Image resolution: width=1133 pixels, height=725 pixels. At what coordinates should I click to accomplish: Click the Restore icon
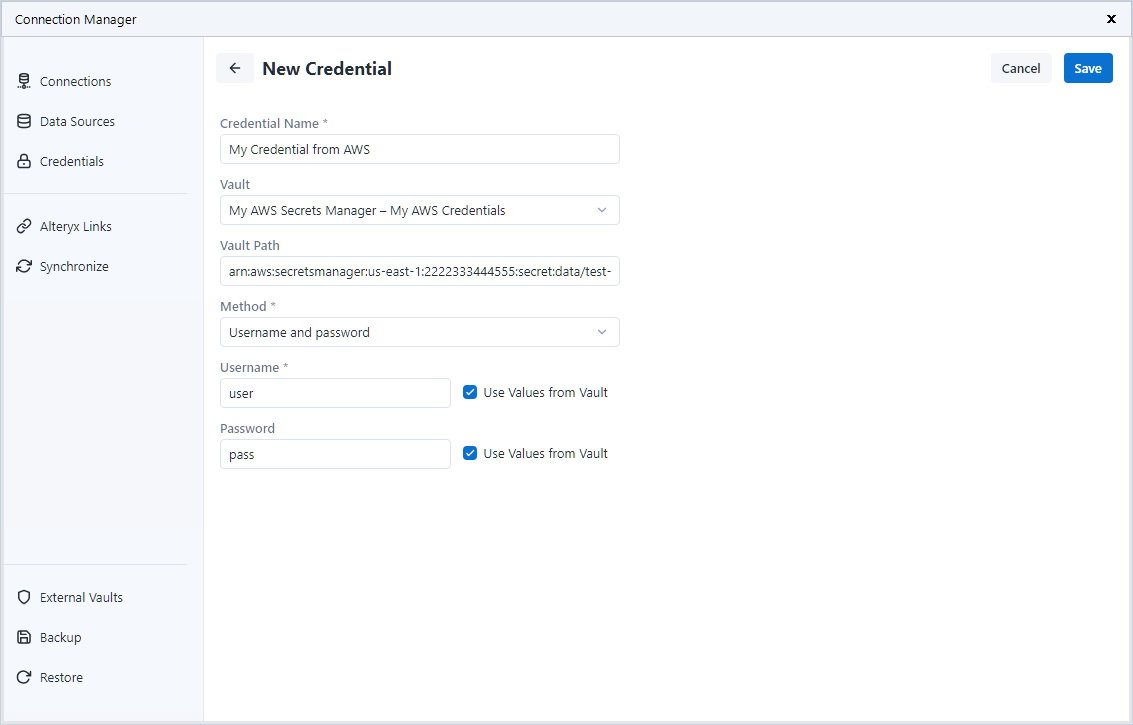[24, 677]
